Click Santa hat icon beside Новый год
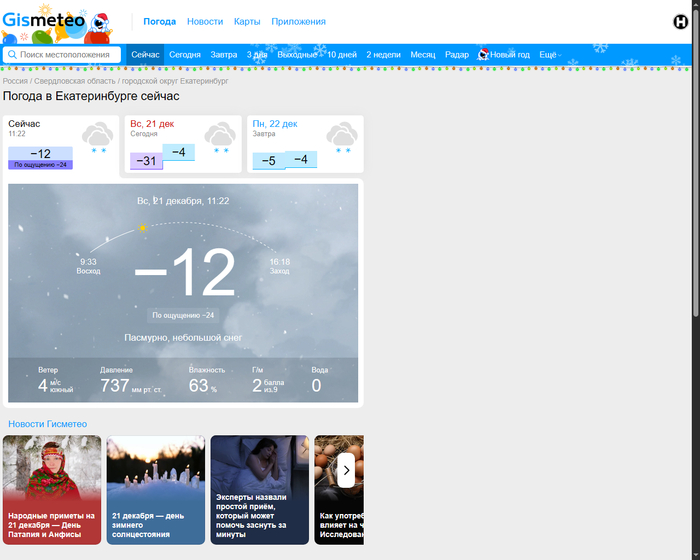The image size is (700, 560). [484, 55]
